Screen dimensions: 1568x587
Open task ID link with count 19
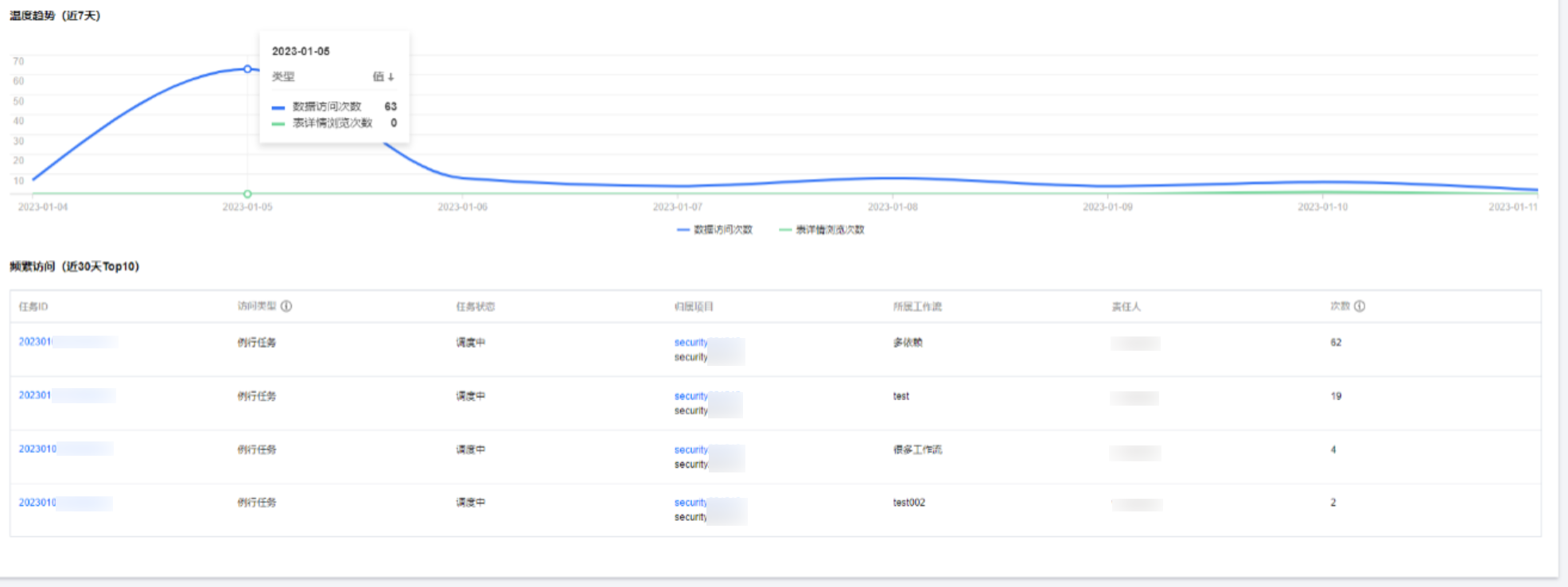[35, 395]
